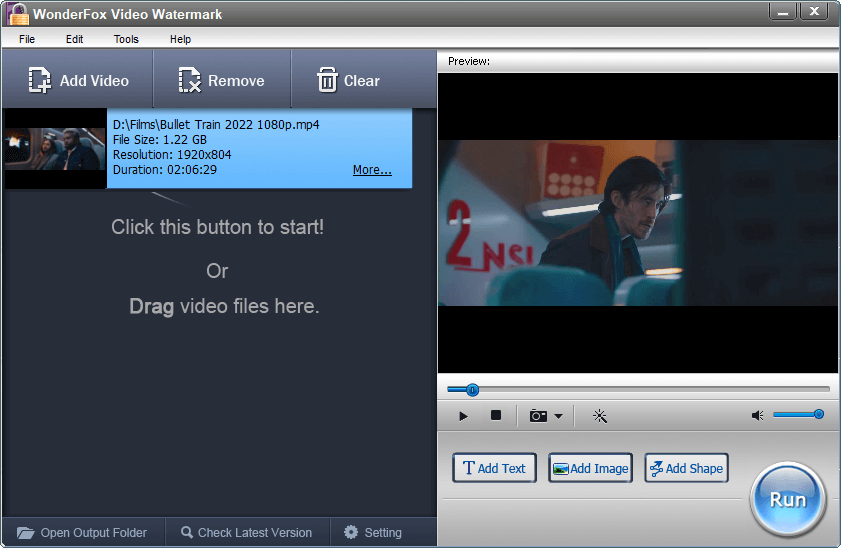The image size is (841, 548).
Task: Open the Edit menu
Action: tap(75, 39)
